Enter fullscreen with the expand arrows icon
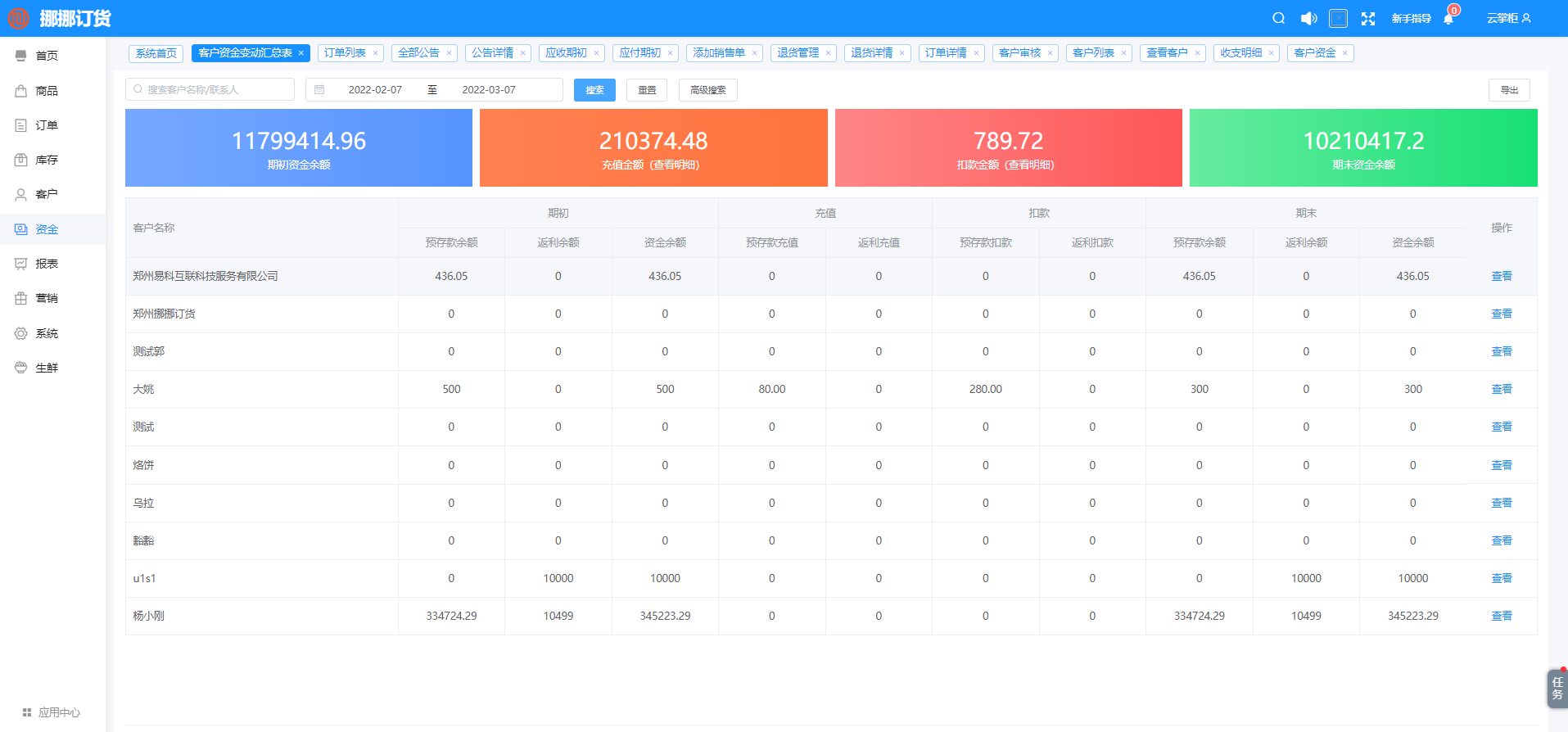Screen dimensions: 1568x732 tap(1368, 19)
